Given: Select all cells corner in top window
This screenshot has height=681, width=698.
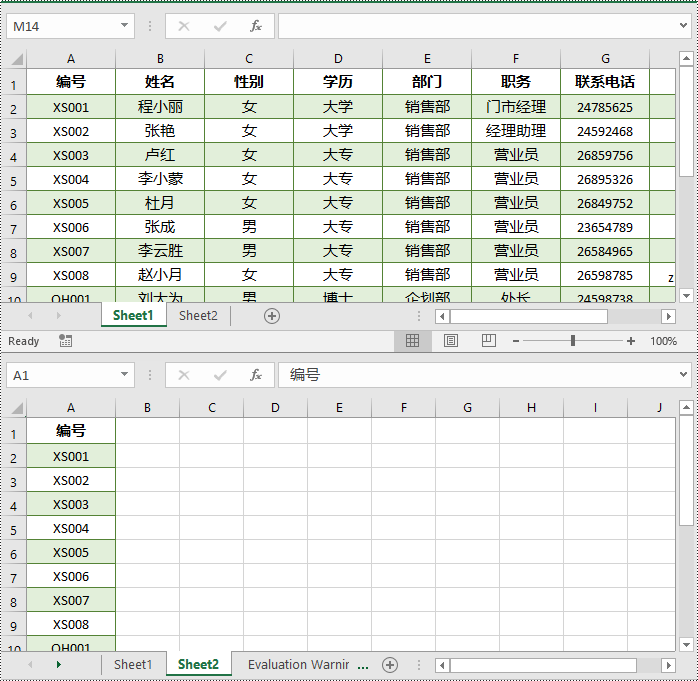Looking at the screenshot, I should [16, 59].
